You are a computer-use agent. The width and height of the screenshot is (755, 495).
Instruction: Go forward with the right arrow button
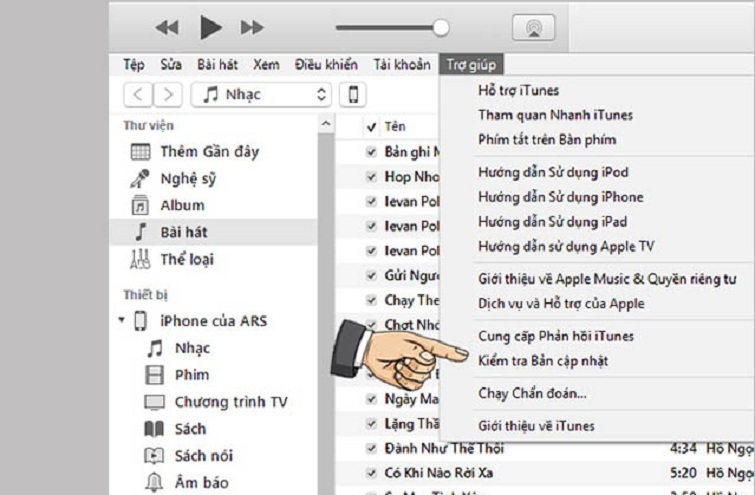click(168, 94)
